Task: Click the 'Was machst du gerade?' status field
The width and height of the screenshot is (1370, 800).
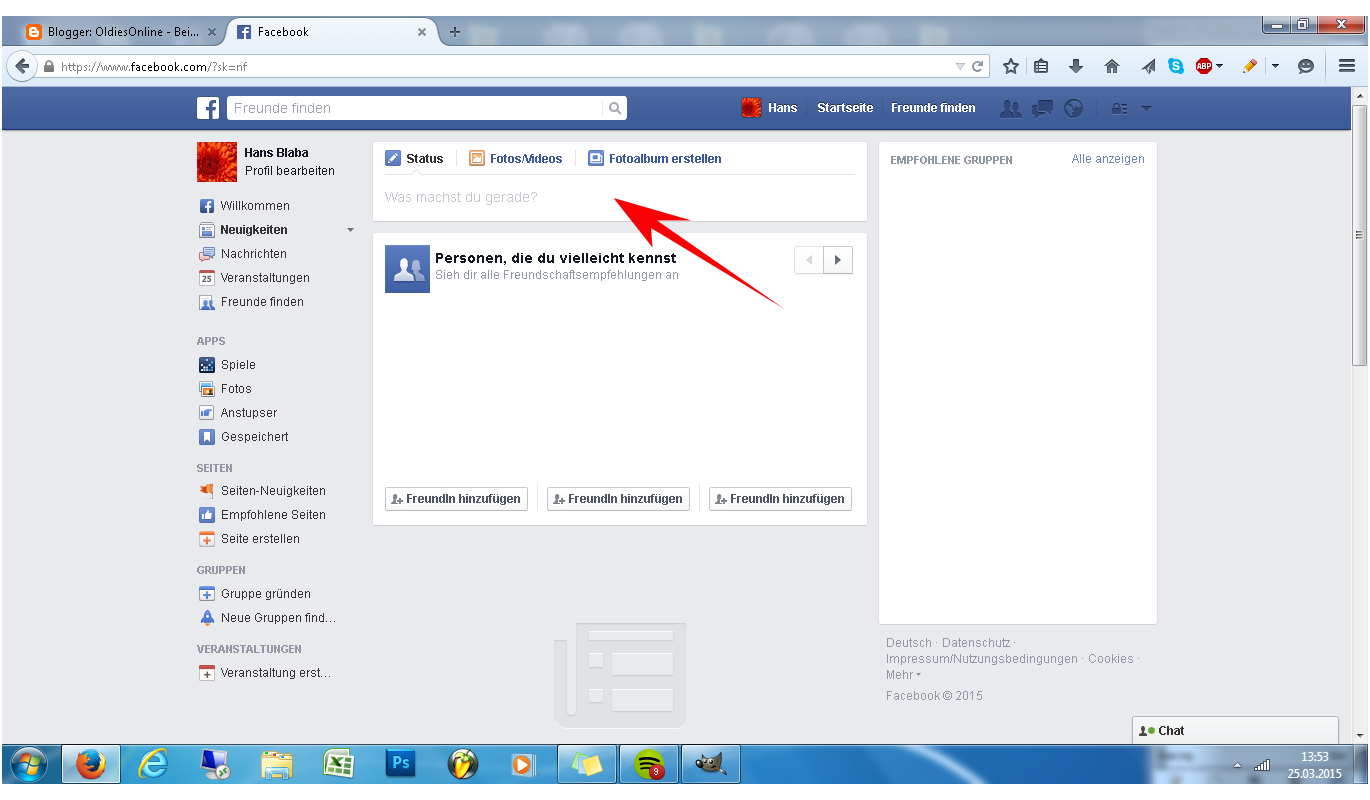Action: 619,197
